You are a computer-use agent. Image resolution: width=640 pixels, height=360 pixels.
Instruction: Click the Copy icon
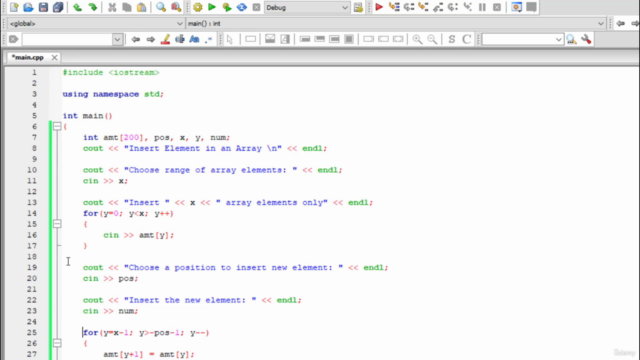127,7
